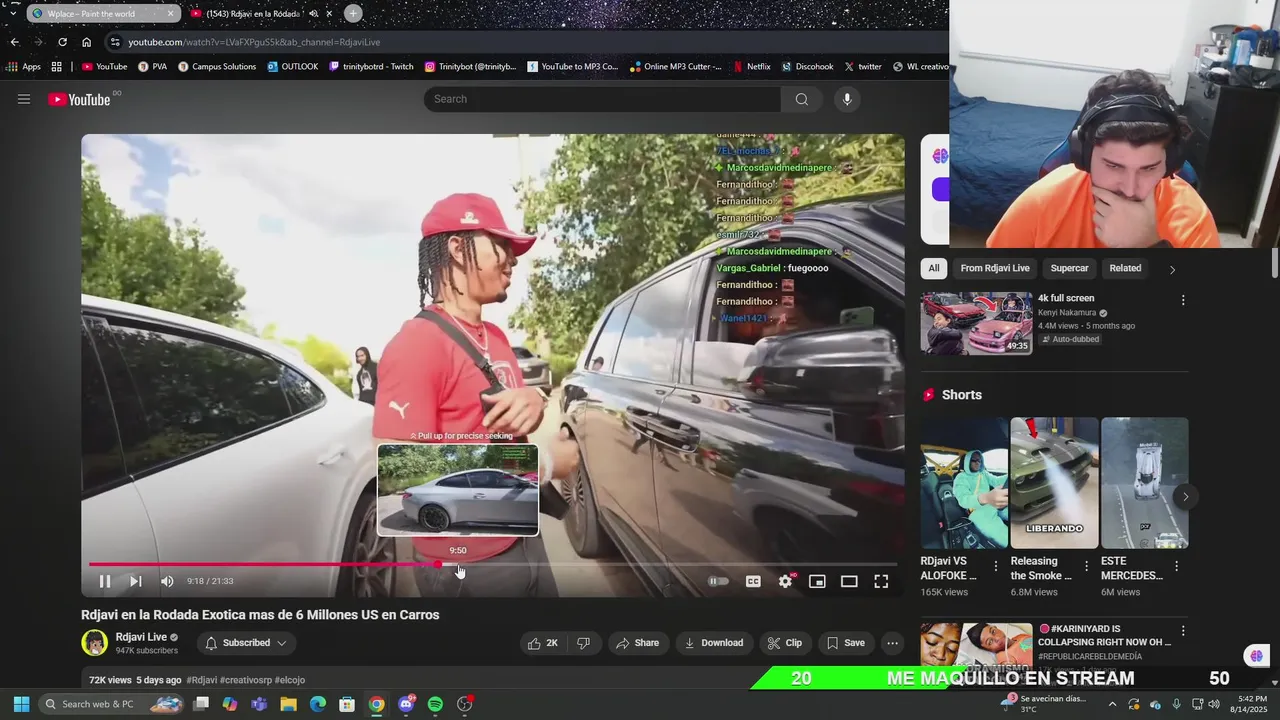Open Spotify from the taskbar
The width and height of the screenshot is (1280, 720).
tap(435, 704)
